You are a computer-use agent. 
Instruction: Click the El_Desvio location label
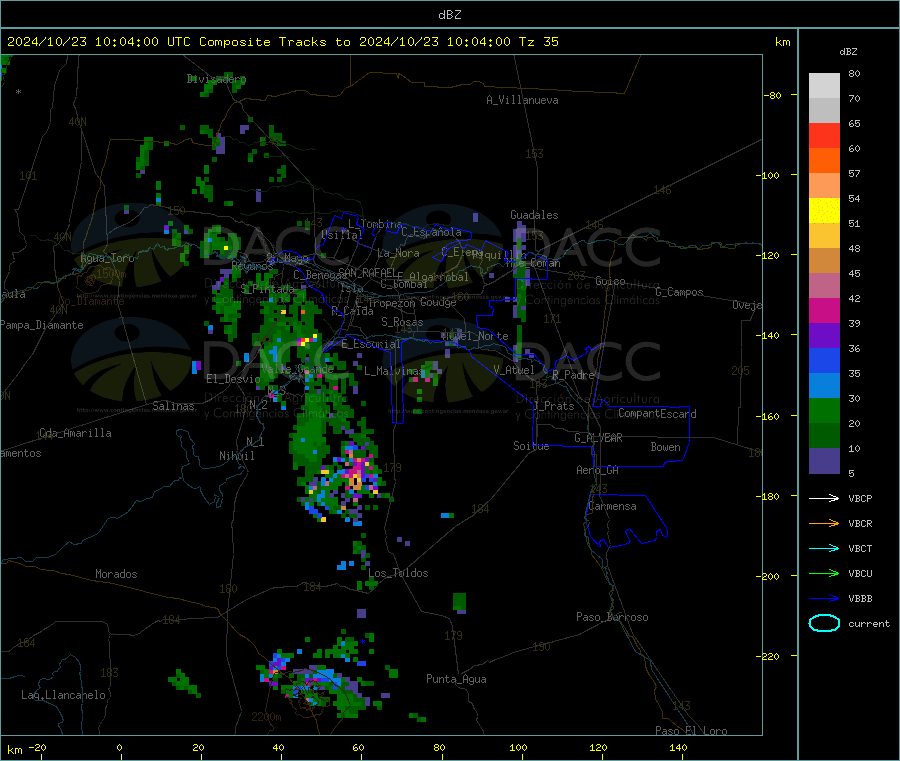coord(234,379)
